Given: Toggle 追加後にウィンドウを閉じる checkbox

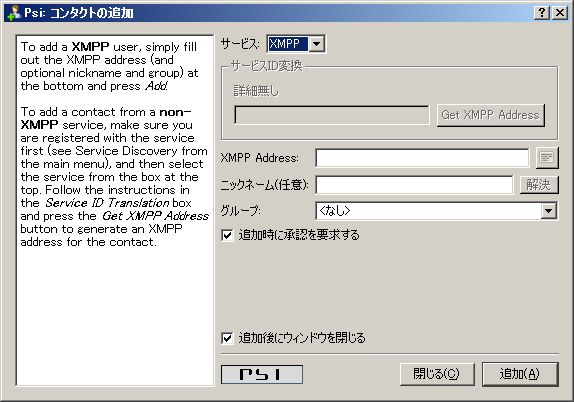Looking at the screenshot, I should (x=227, y=338).
